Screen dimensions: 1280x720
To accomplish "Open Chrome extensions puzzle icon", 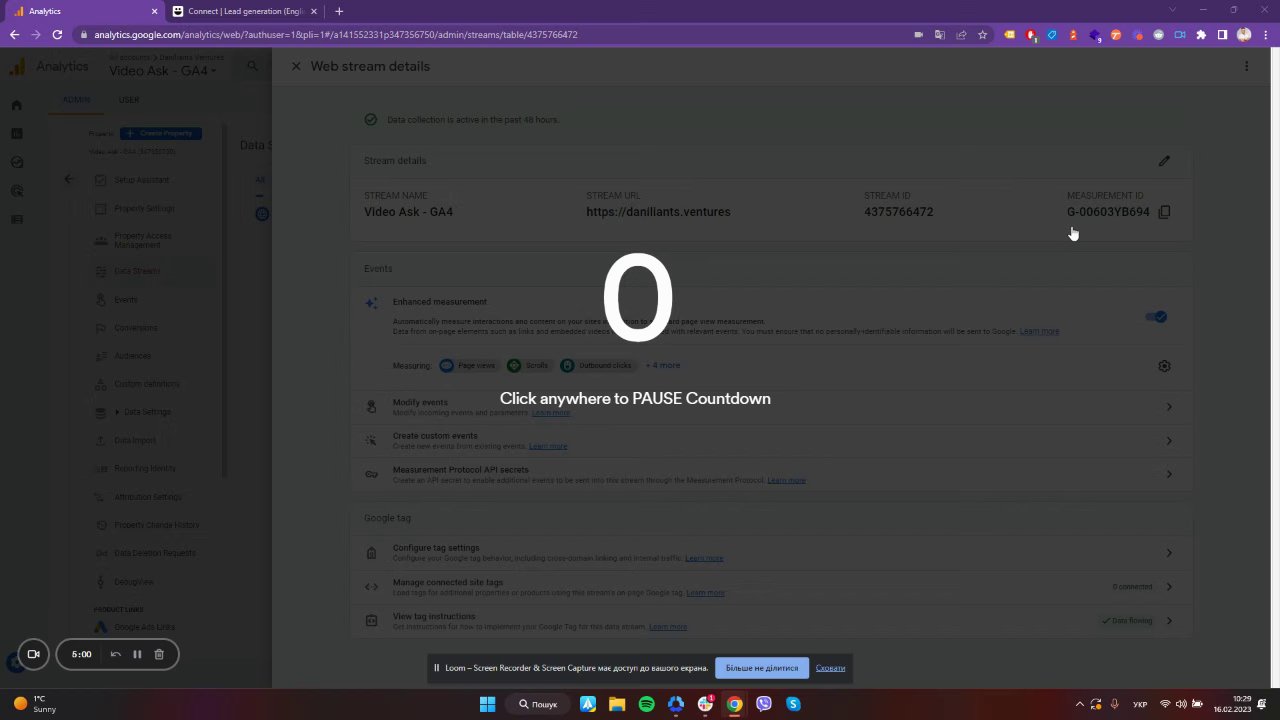I will tap(1201, 35).
